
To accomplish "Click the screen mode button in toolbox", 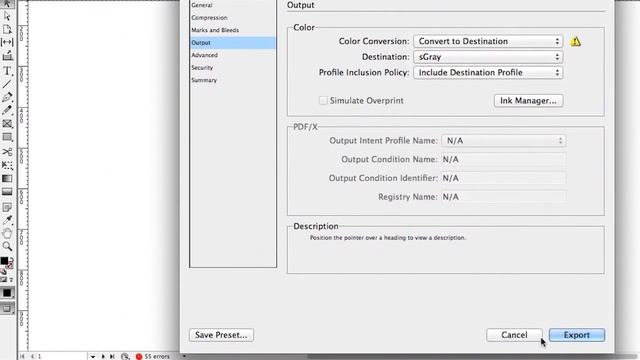I will pos(7,308).
